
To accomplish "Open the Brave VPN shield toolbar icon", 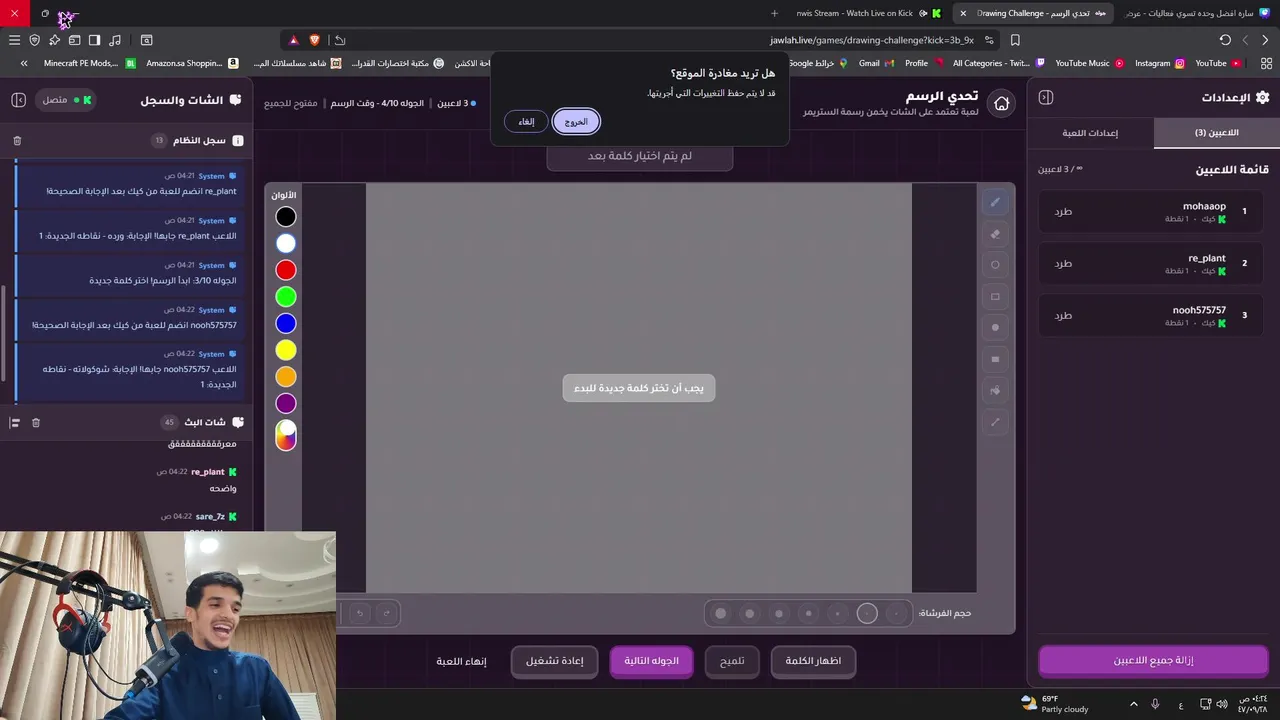I will coord(34,40).
